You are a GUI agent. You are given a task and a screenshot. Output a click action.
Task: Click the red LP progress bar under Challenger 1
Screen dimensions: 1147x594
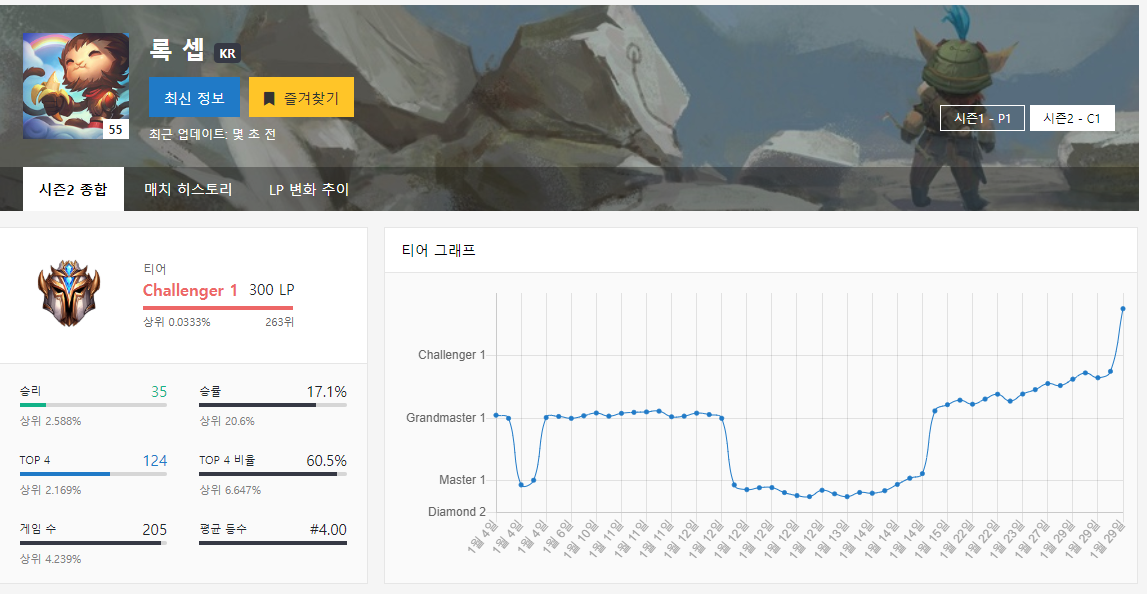[x=218, y=308]
